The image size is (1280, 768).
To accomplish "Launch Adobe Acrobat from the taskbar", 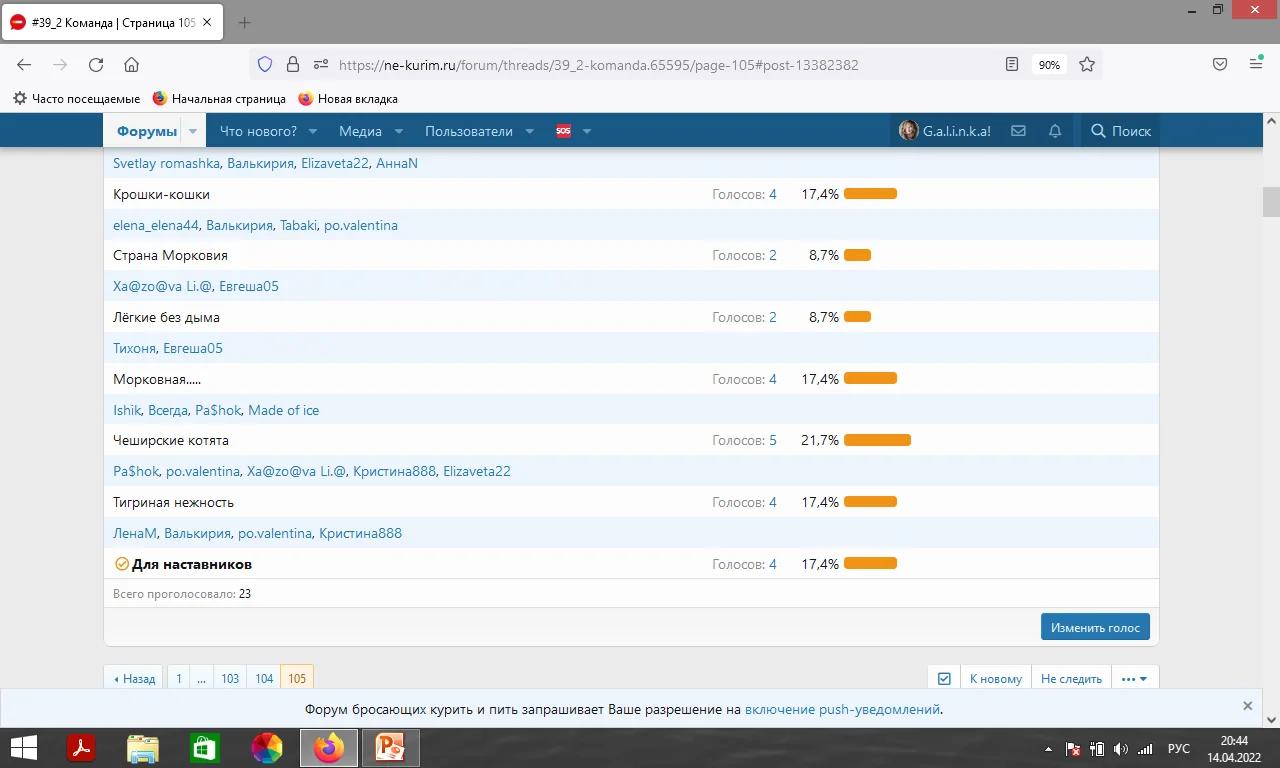I will (x=80, y=748).
